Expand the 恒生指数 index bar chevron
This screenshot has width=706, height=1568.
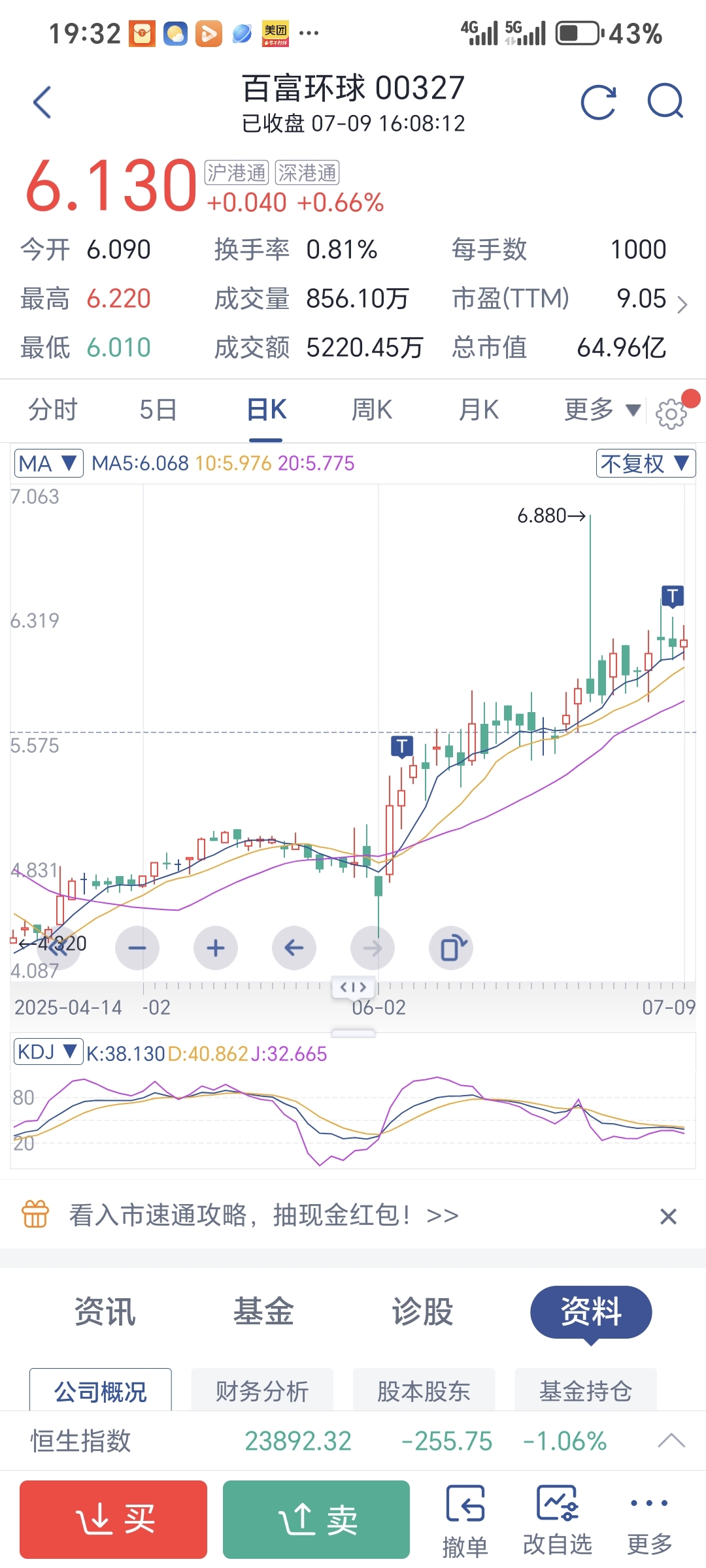[x=671, y=1441]
